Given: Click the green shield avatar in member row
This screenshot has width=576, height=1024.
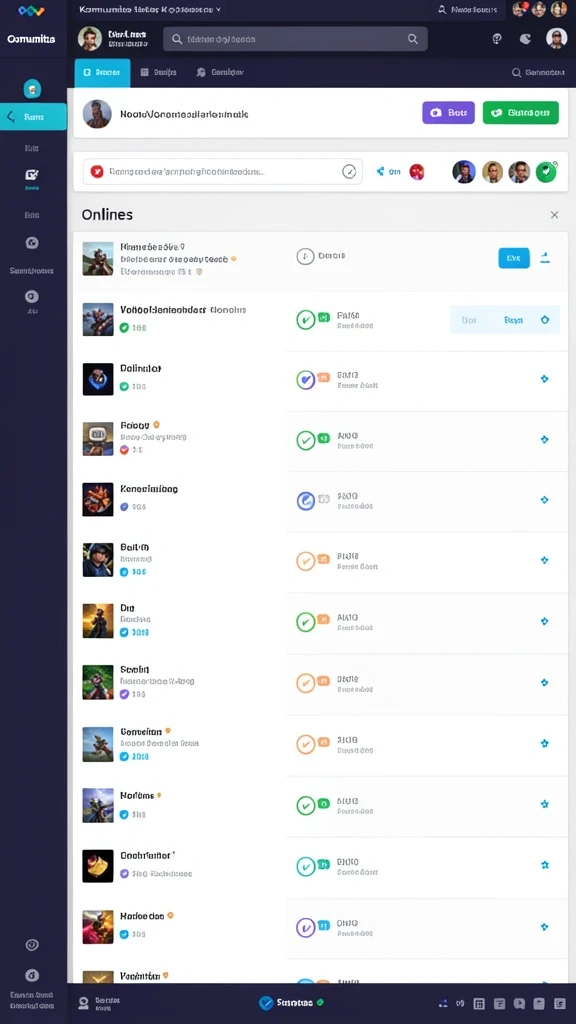Looking at the screenshot, I should point(546,172).
